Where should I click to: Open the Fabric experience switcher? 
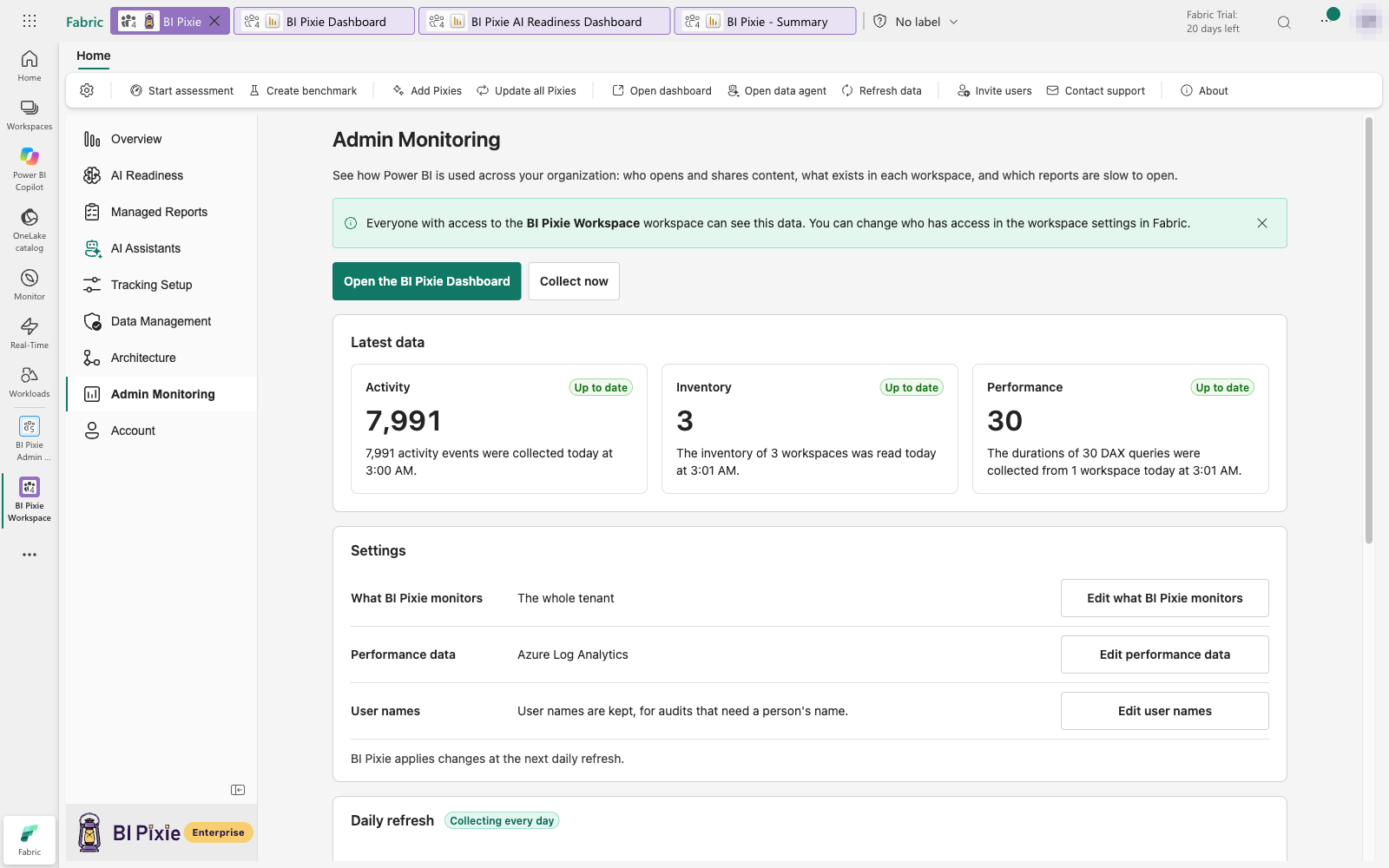[30, 839]
